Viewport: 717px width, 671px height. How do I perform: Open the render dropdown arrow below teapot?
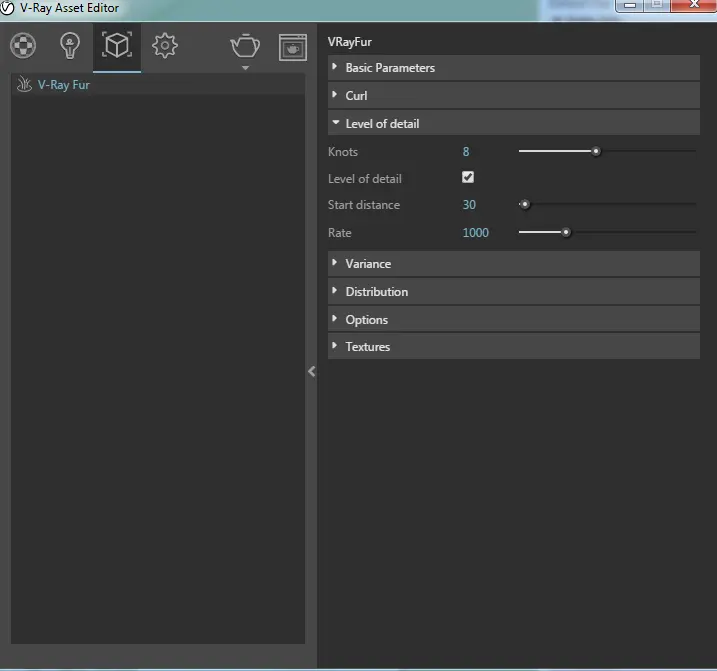[x=245, y=69]
